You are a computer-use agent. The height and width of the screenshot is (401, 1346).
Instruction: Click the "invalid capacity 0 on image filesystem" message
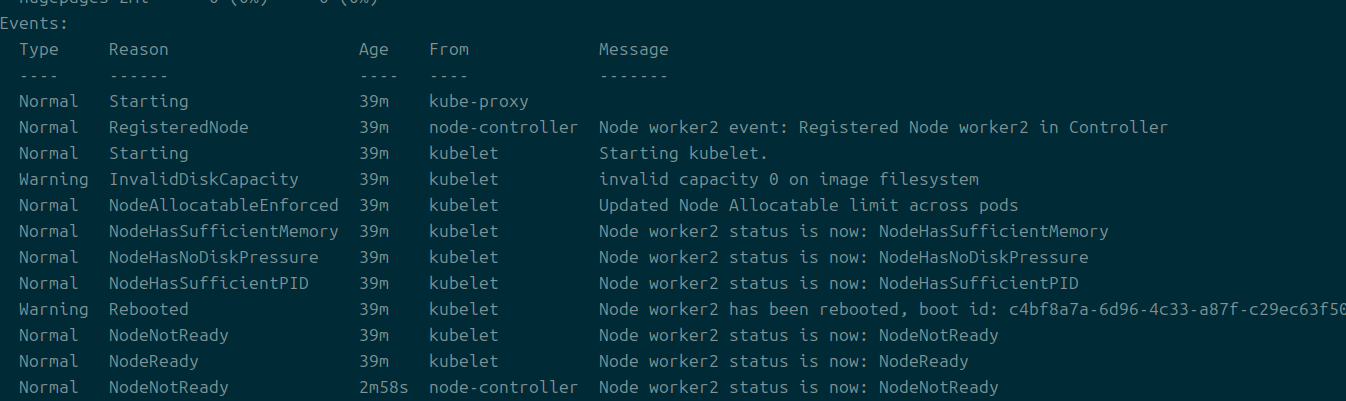(x=788, y=179)
